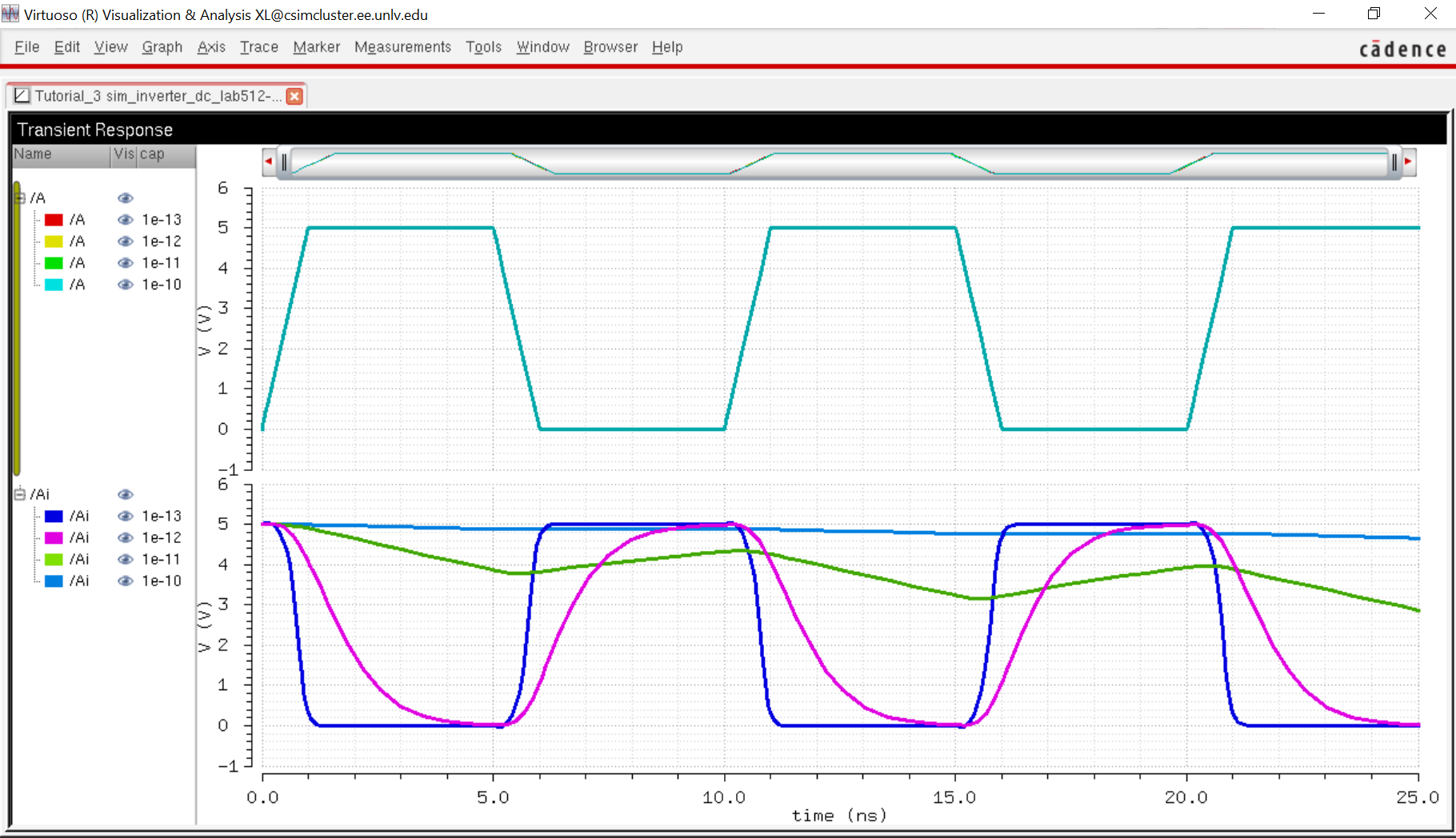This screenshot has height=838, width=1456.
Task: Click the Virtuoso app icon in title bar
Action: (10, 14)
